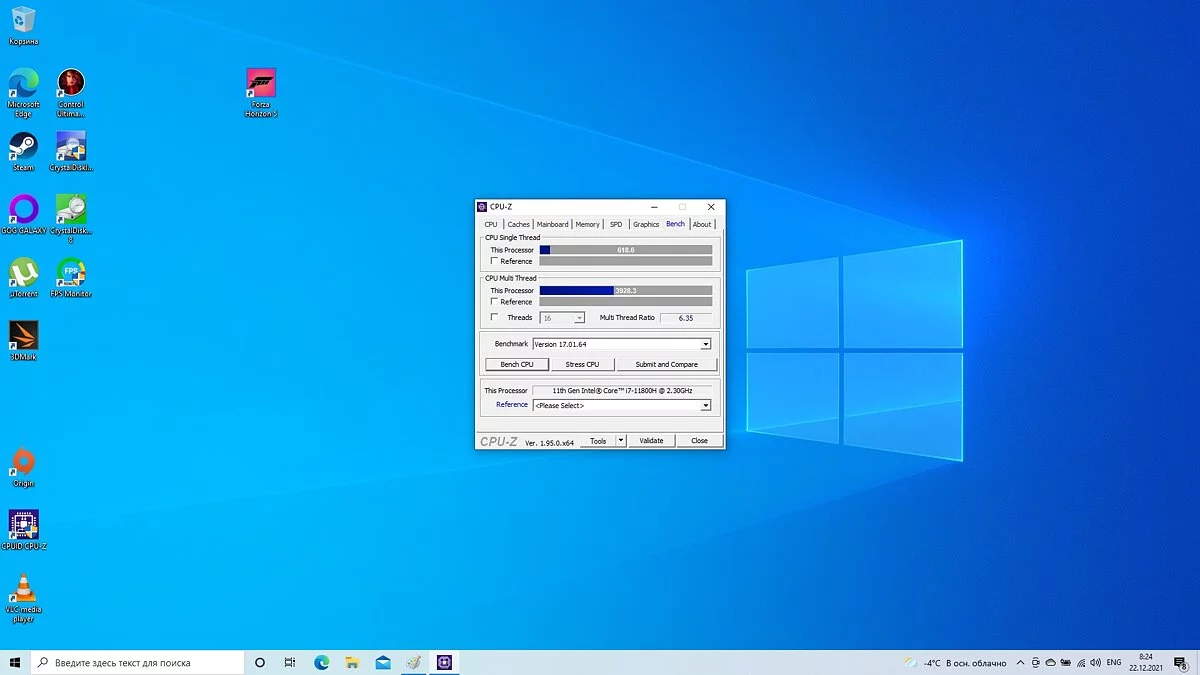Open the Steam desktop shortcut

[x=23, y=148]
